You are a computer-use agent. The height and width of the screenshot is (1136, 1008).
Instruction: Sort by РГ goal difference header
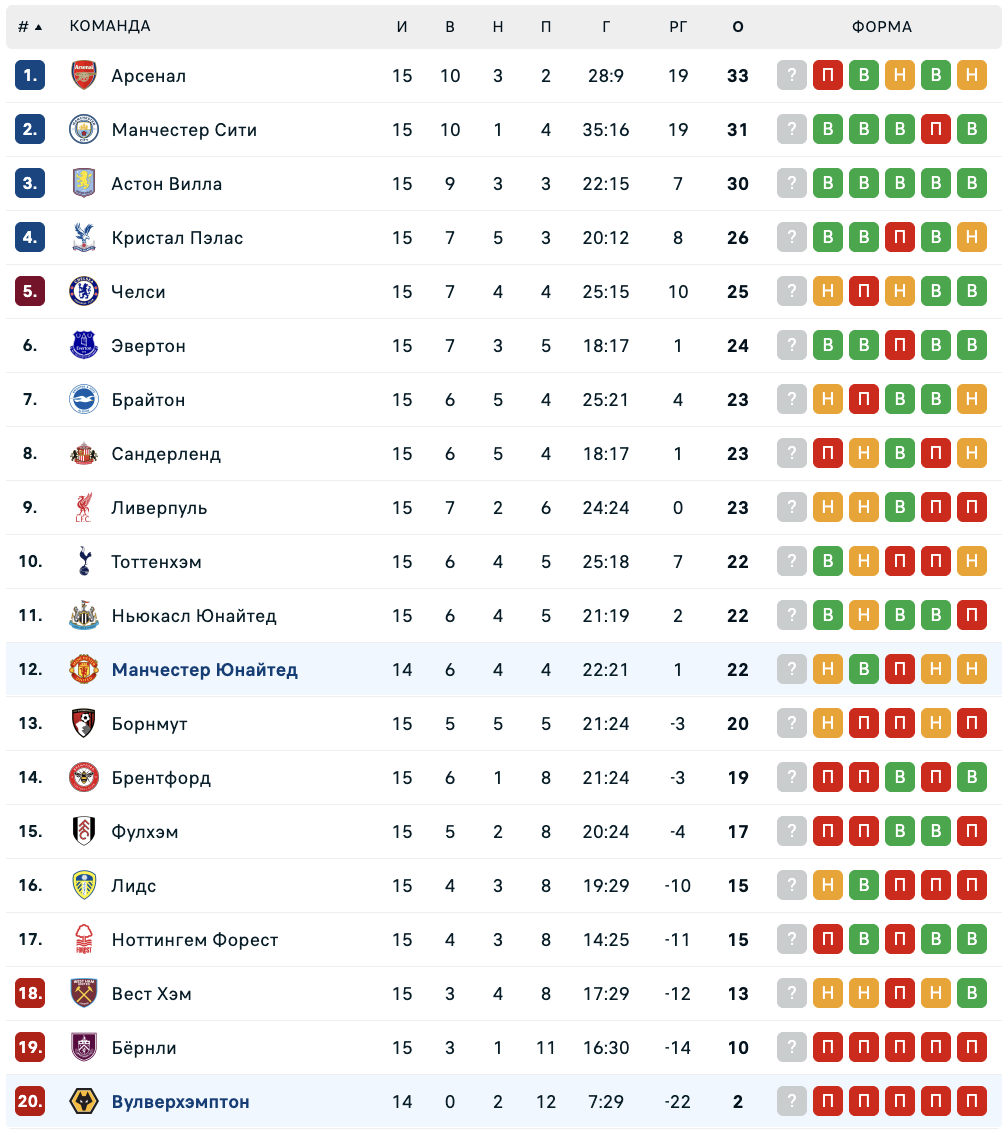[x=678, y=27]
